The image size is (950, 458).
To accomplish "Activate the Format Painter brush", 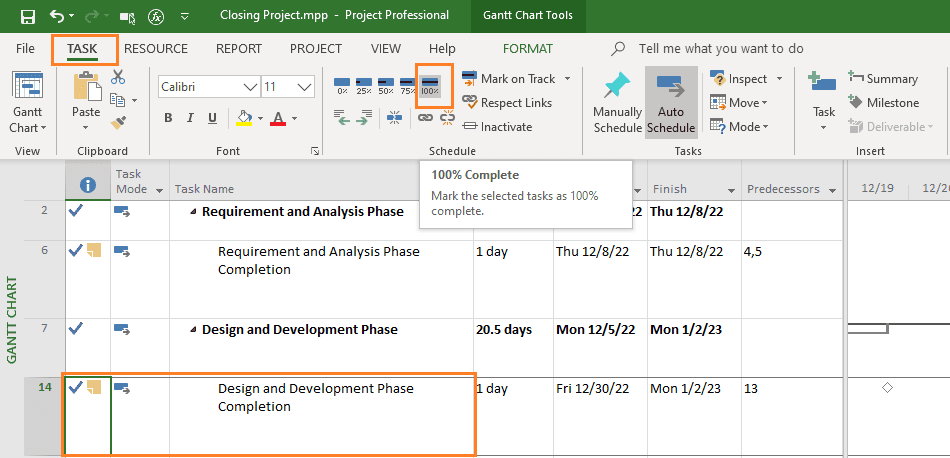I will click(x=118, y=123).
